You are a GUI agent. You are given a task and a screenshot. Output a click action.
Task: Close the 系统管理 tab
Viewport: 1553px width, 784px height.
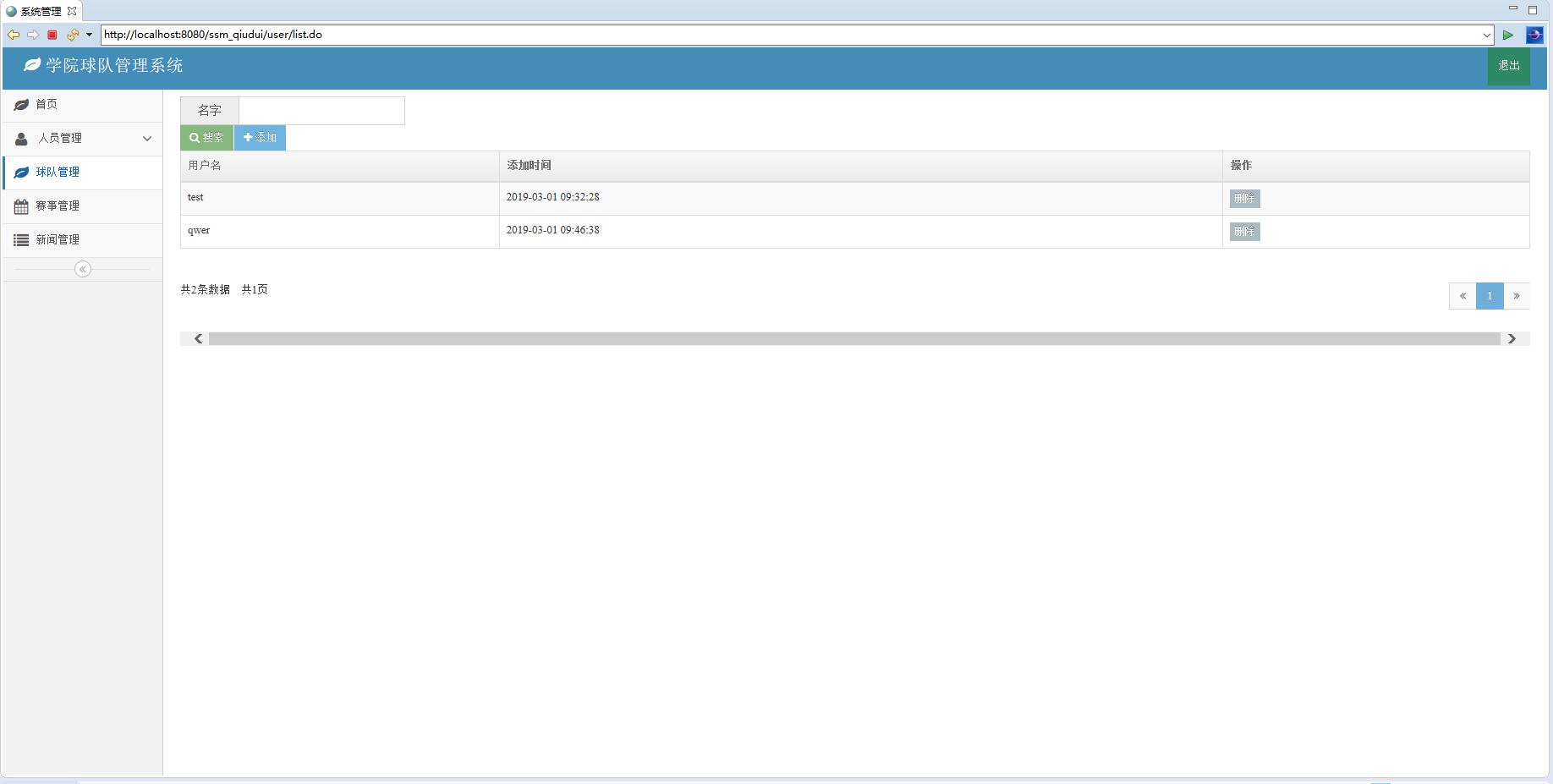click(x=72, y=11)
